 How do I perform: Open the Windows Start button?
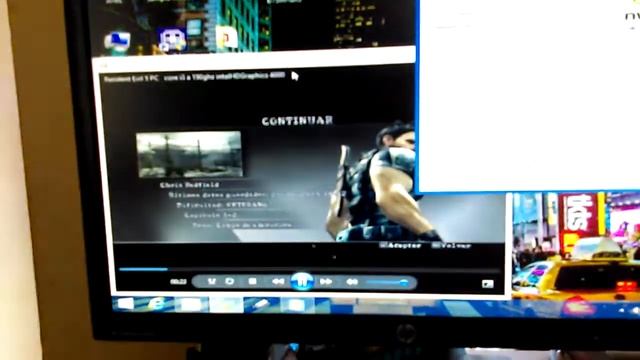(125, 304)
